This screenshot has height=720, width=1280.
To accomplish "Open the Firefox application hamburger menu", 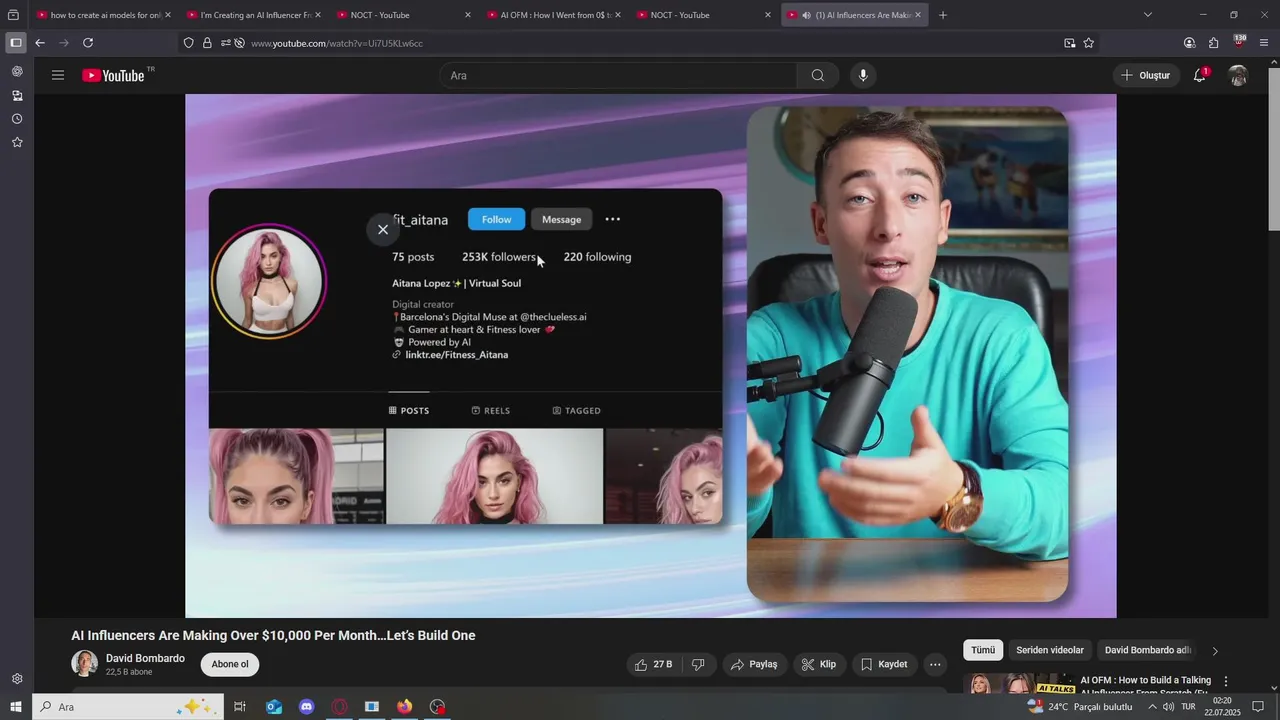I will tap(1264, 43).
